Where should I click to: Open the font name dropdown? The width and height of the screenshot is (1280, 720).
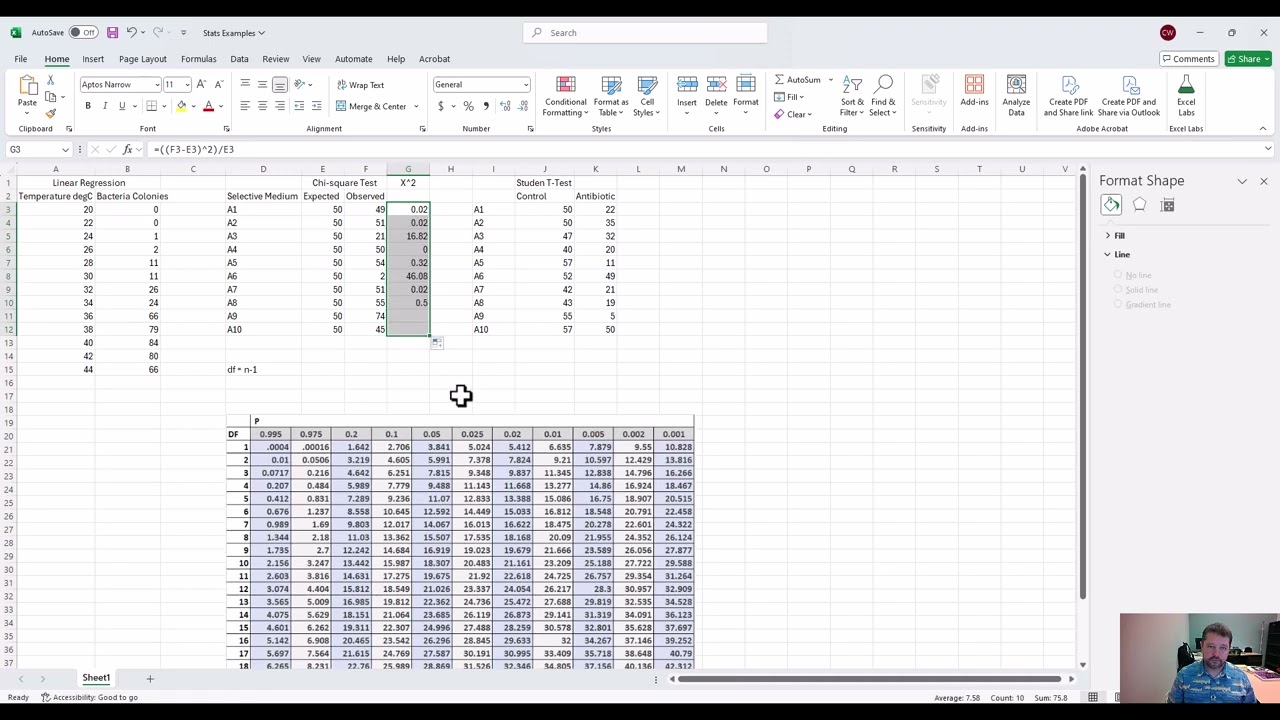coord(158,85)
